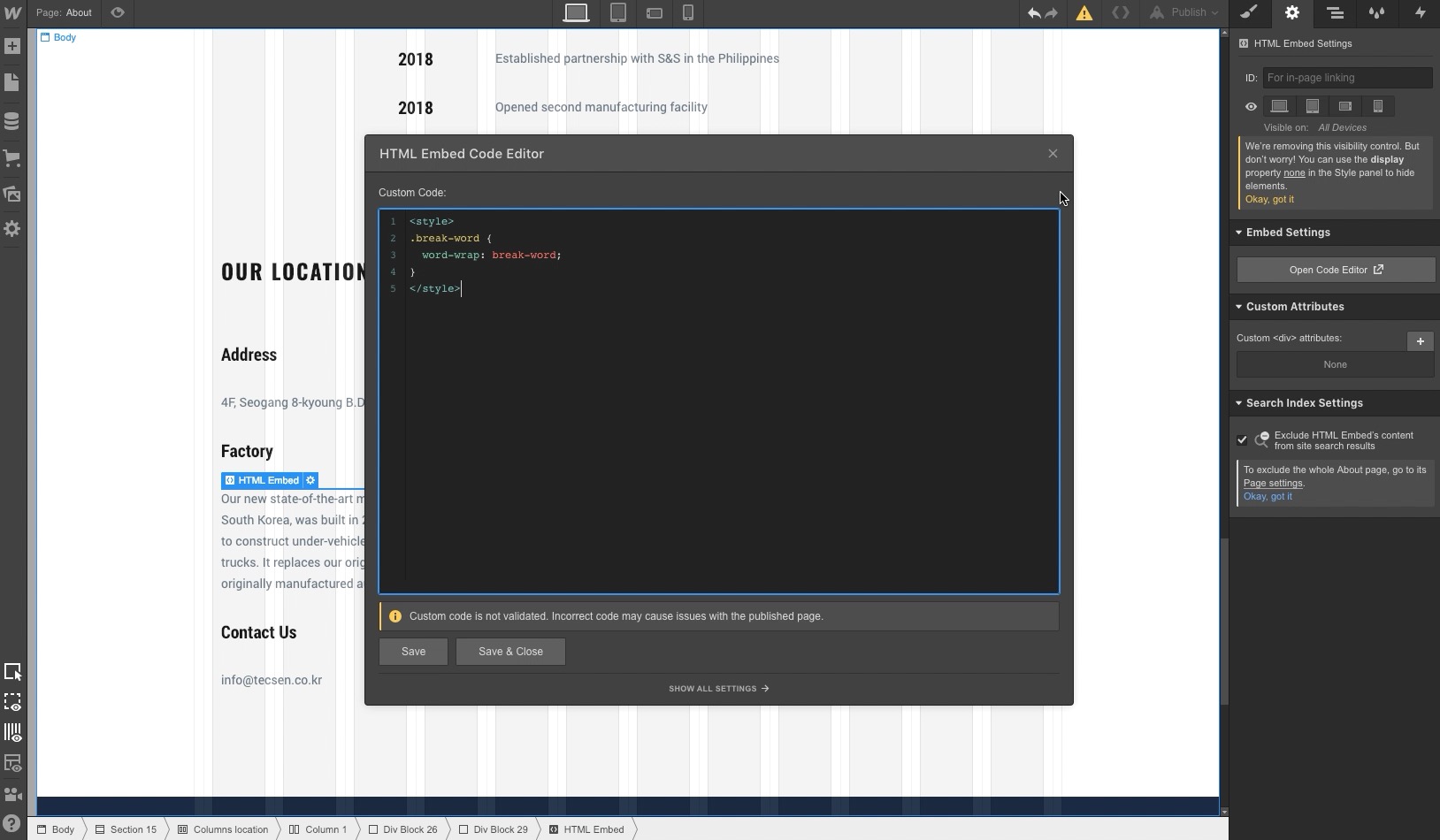Open the Pages panel icon

[12, 83]
